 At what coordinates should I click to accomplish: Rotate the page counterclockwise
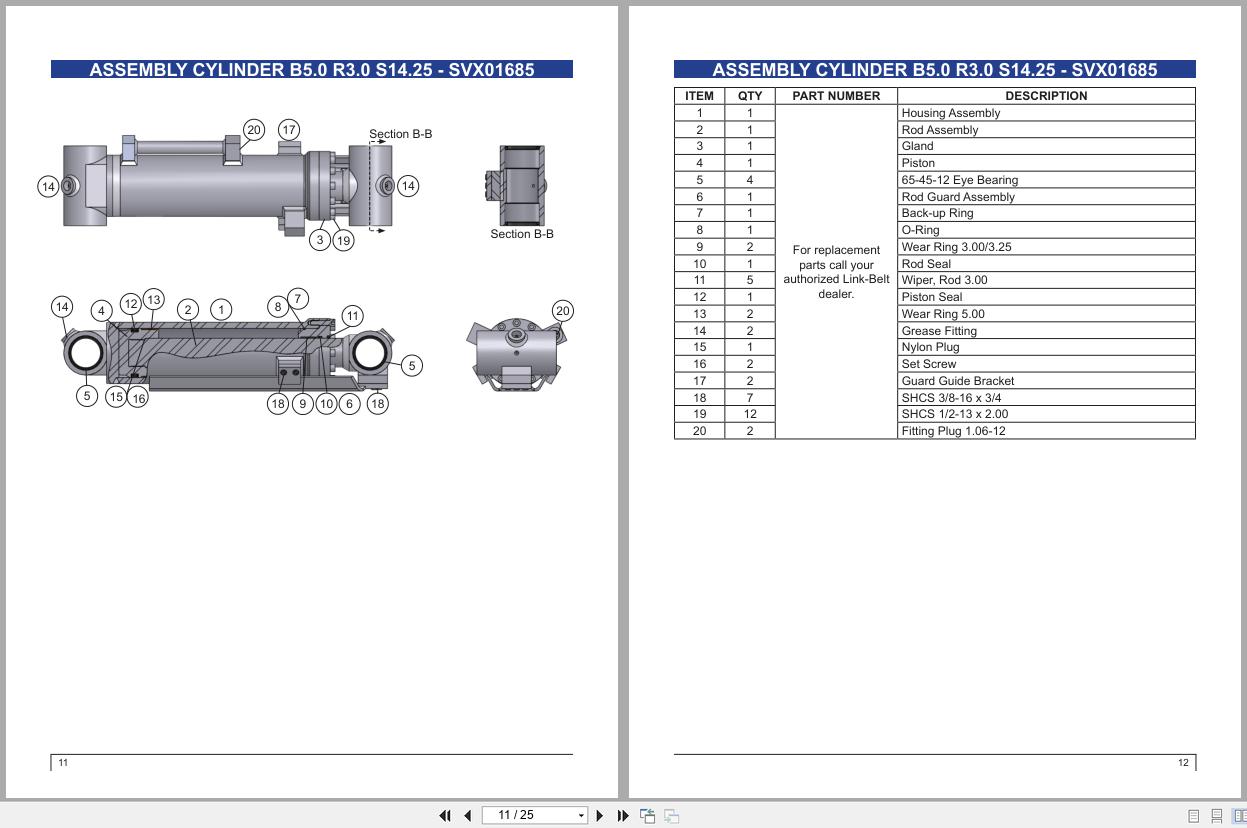[x=648, y=815]
